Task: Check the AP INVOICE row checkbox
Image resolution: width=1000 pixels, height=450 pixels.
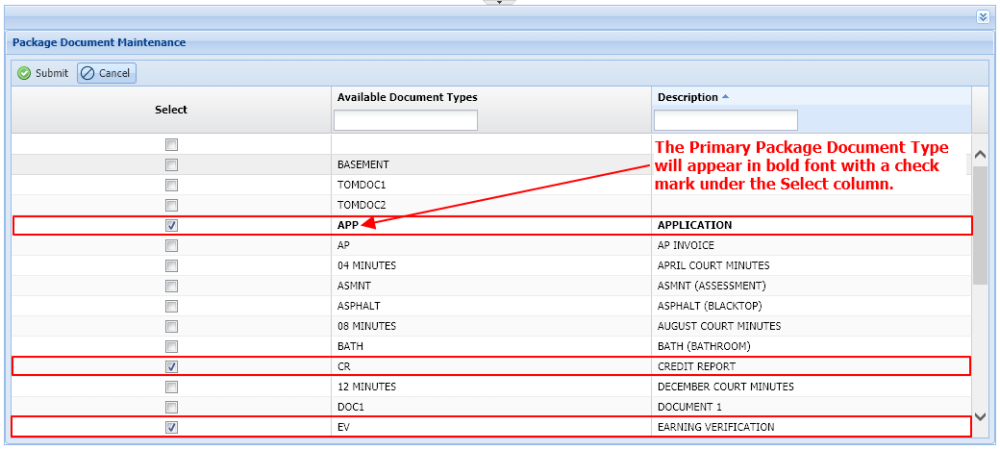Action: [171, 245]
